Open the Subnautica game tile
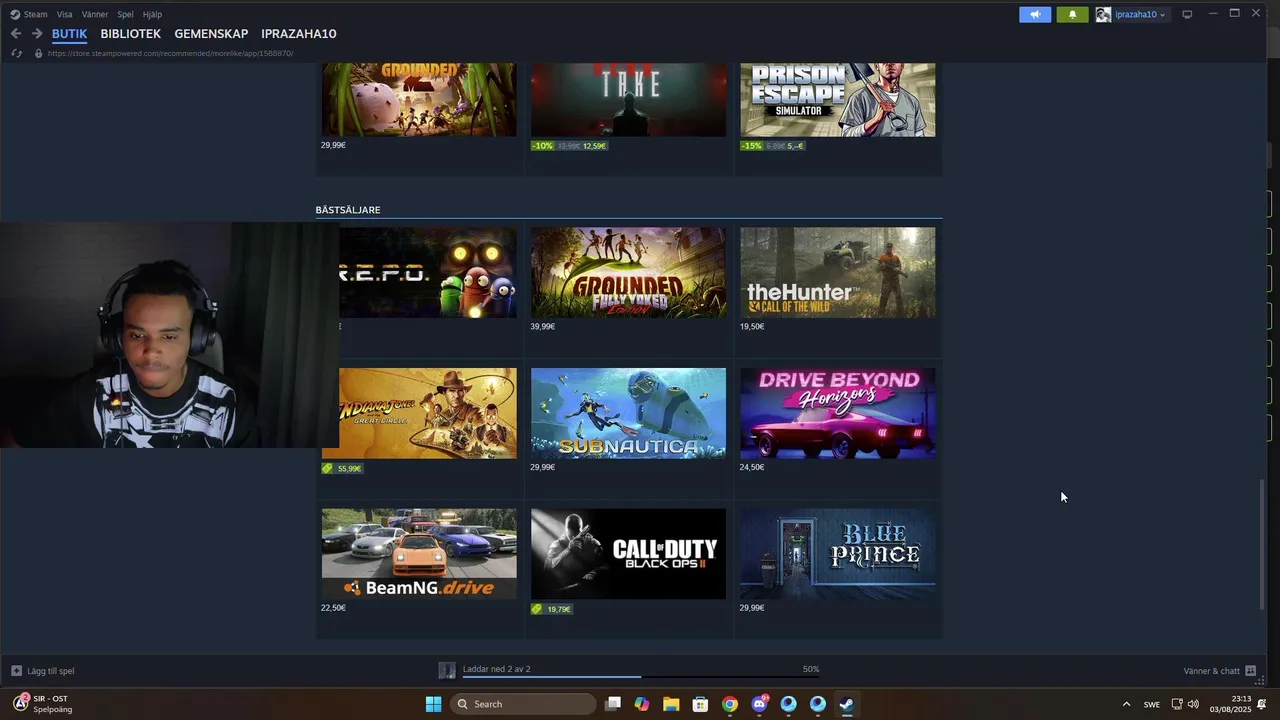1280x720 pixels. (628, 413)
